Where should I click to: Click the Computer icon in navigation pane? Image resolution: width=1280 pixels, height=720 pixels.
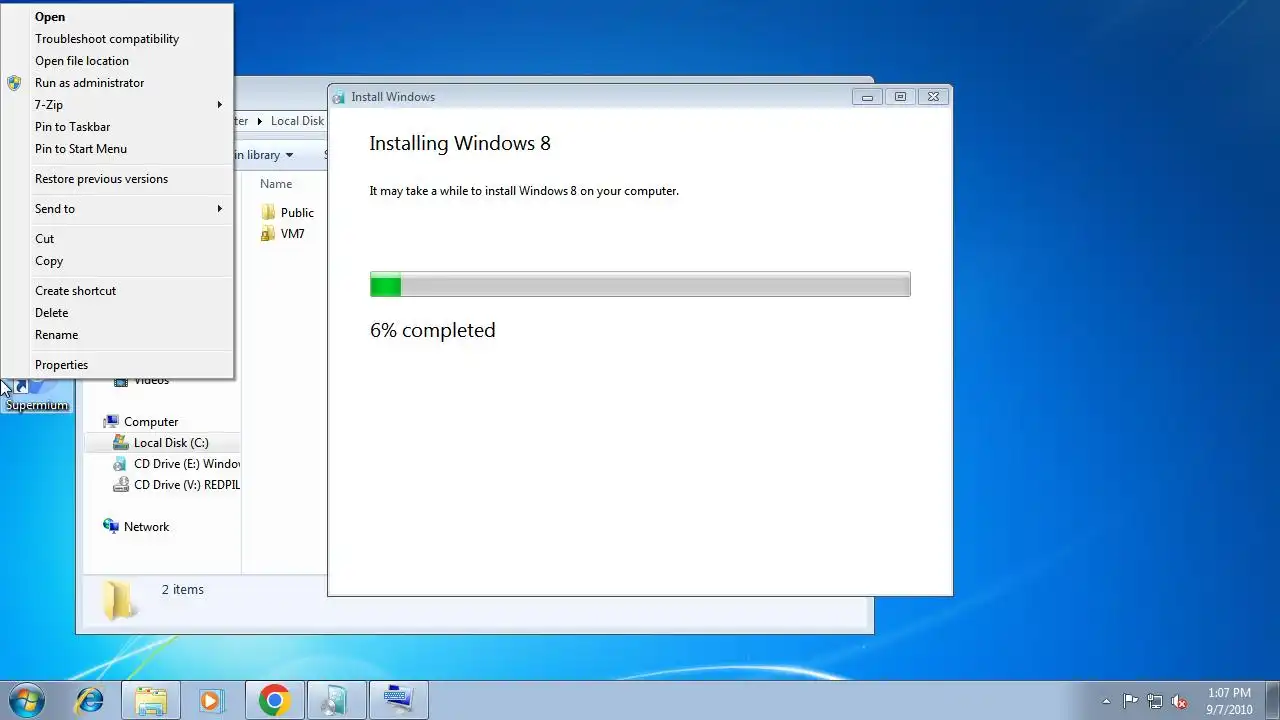pos(111,421)
